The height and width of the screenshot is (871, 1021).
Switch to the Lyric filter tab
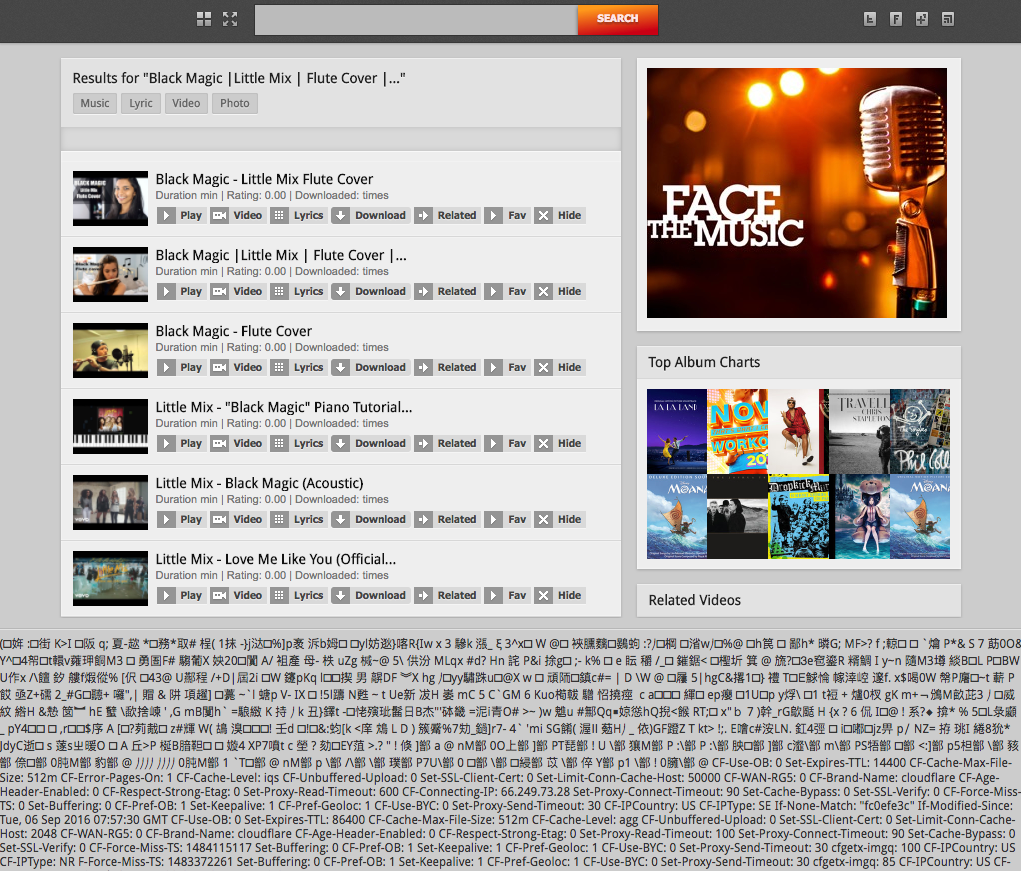(141, 103)
